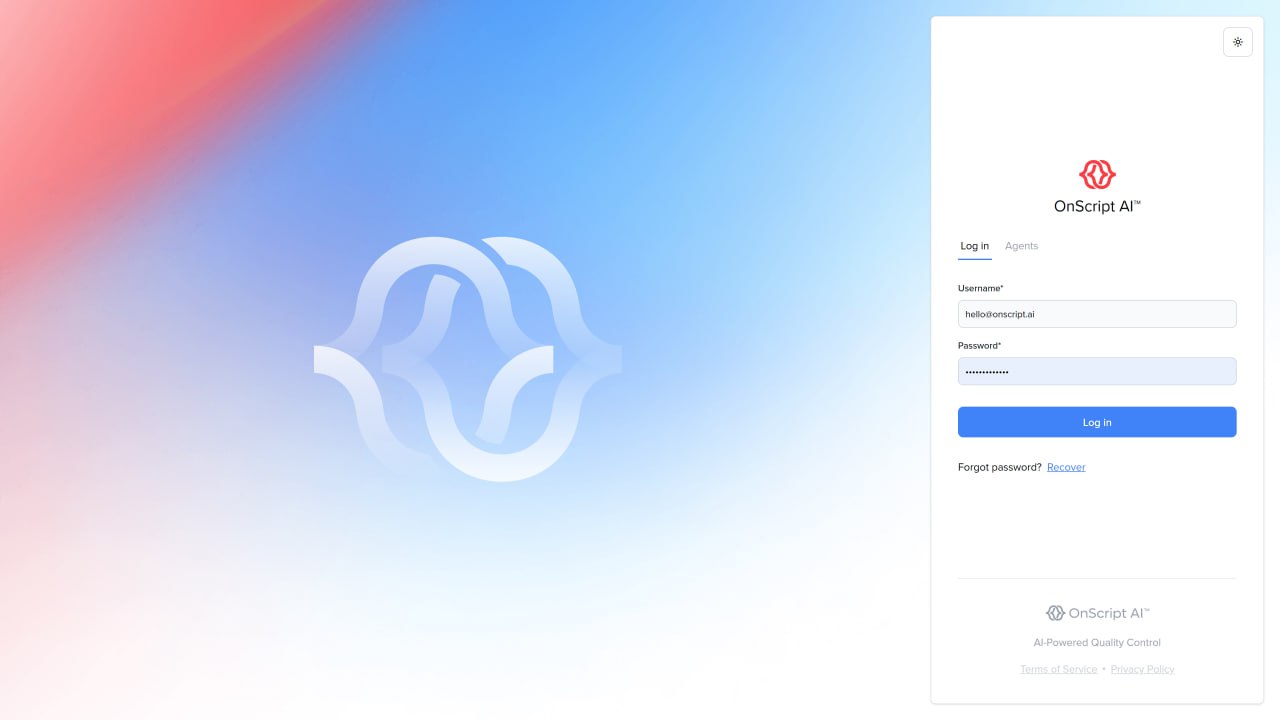
Task: Click the Username input field
Action: click(1097, 314)
